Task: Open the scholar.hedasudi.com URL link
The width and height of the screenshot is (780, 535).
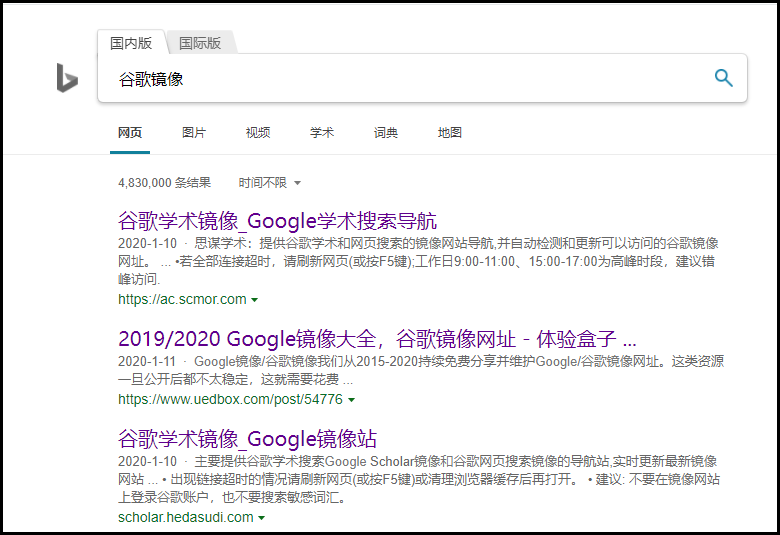Action: 186,518
